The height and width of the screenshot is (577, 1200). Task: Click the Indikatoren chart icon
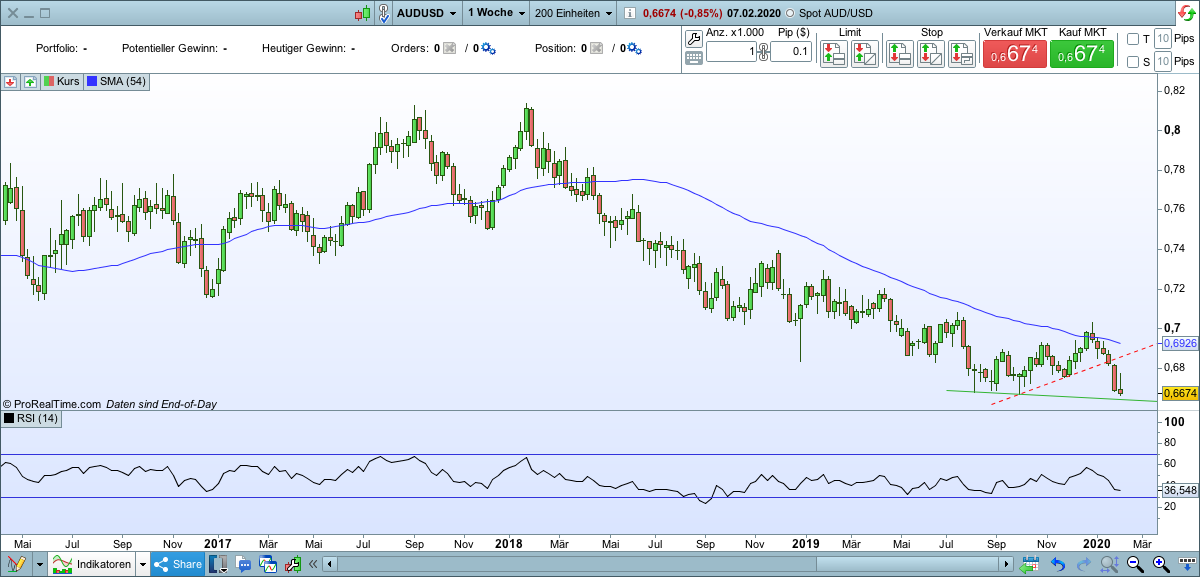pos(62,564)
